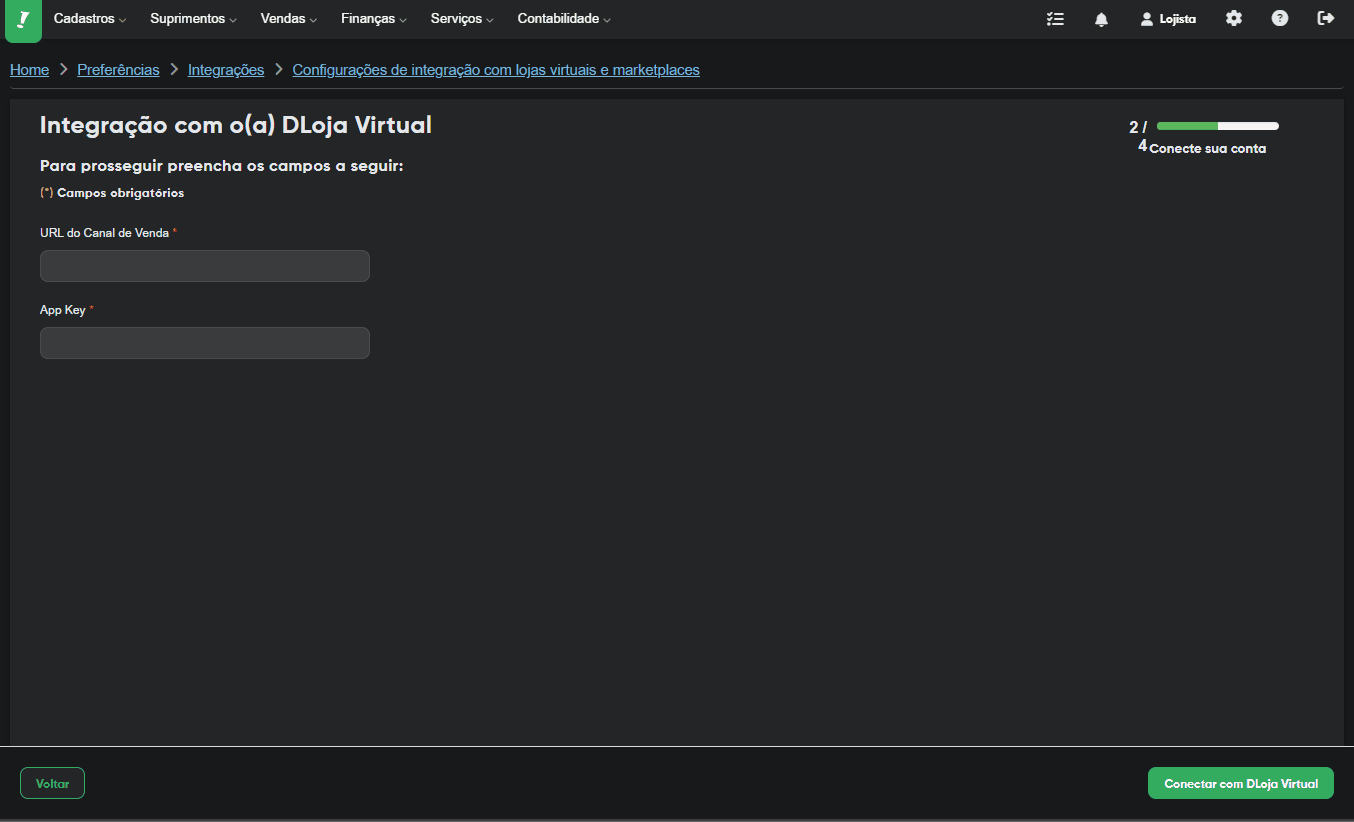
Task: Open the Lojista user account menu
Action: 1168,19
